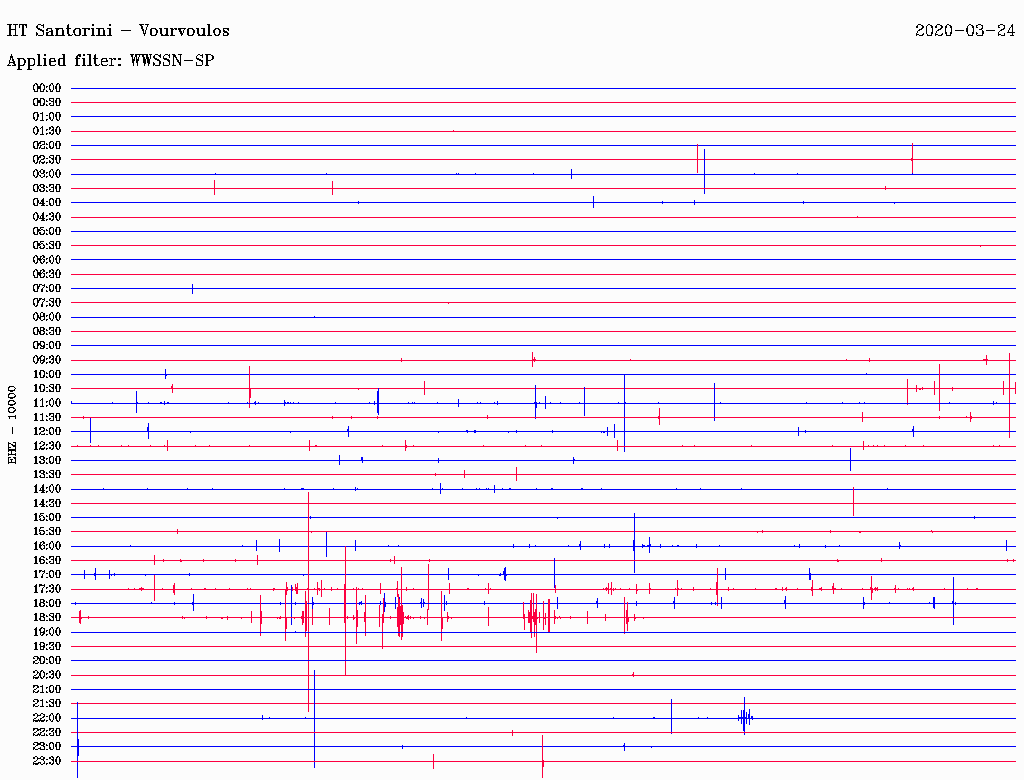Image resolution: width=1024 pixels, height=780 pixels.
Task: Click the station title 'HT Santorini – Vourvoulos'
Action: tap(118, 31)
